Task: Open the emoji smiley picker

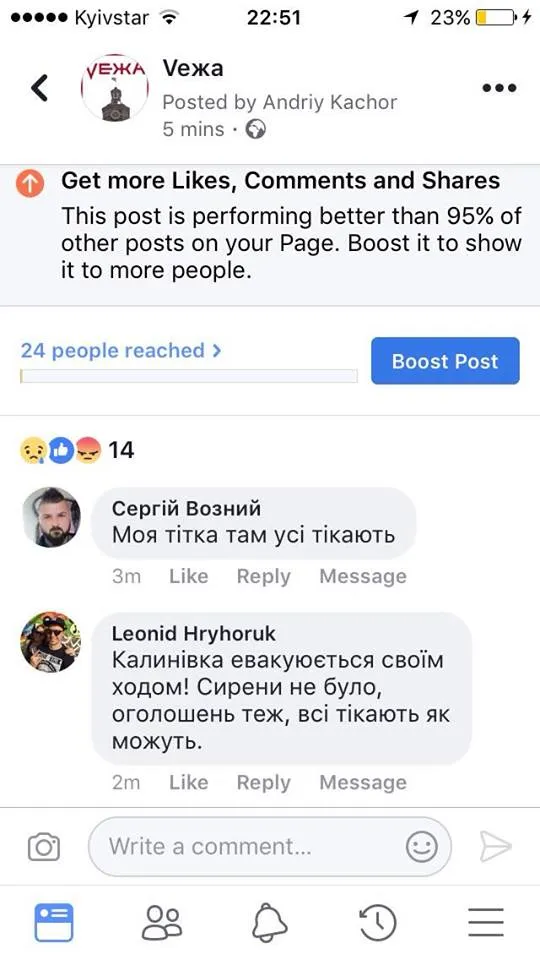Action: tap(422, 847)
